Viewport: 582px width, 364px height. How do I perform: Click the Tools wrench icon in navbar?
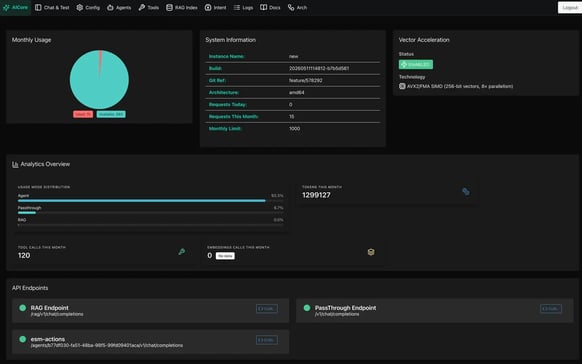(x=142, y=7)
